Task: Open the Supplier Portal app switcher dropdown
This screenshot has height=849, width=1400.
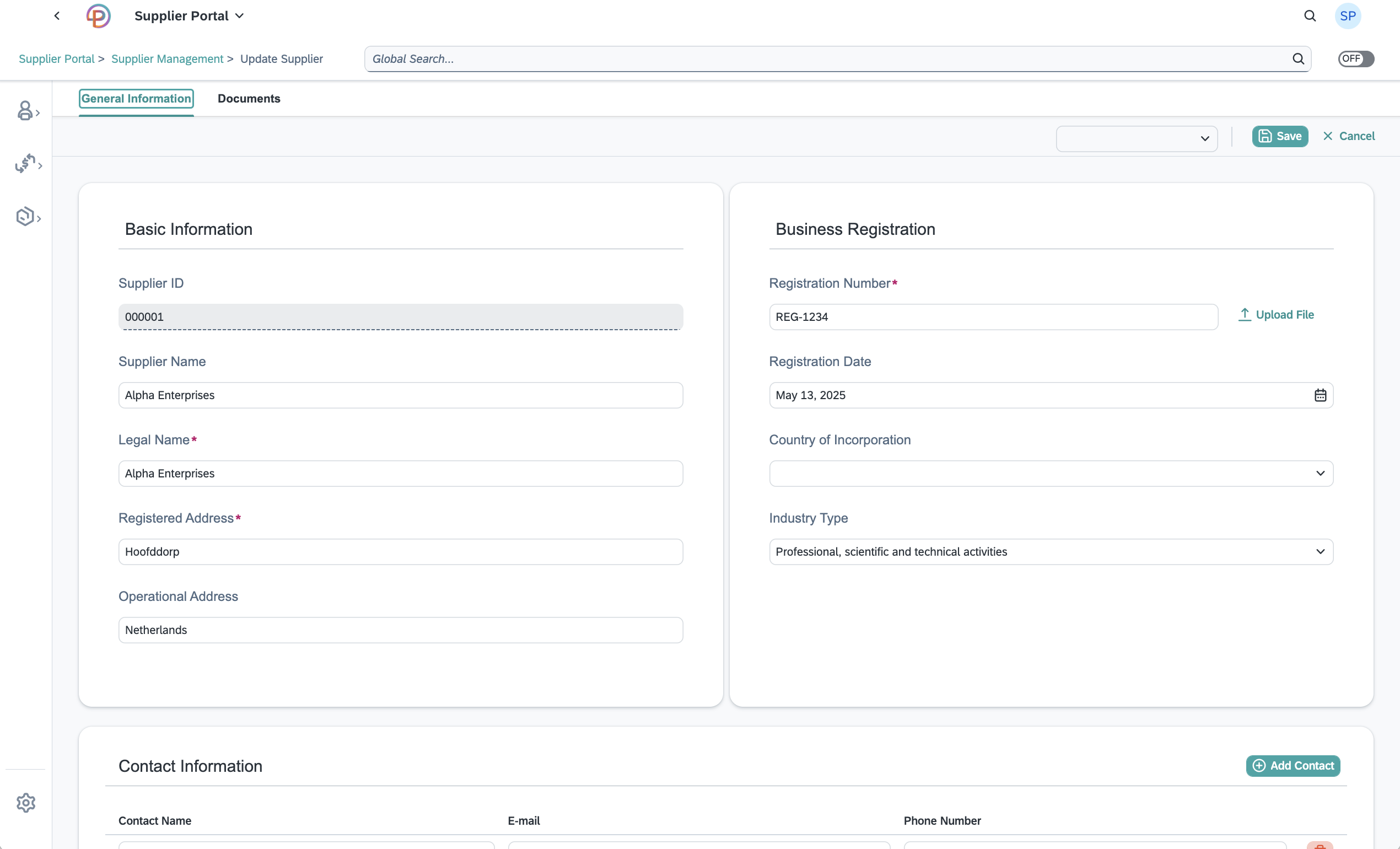Action: [189, 16]
